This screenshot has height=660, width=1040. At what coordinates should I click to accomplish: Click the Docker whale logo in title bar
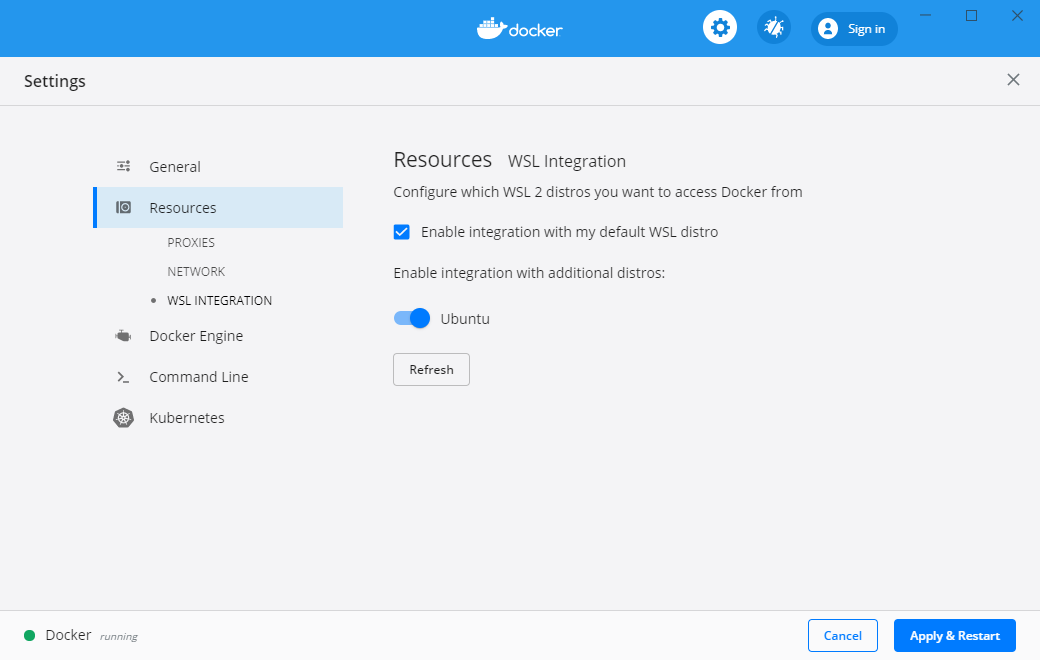pos(519,28)
